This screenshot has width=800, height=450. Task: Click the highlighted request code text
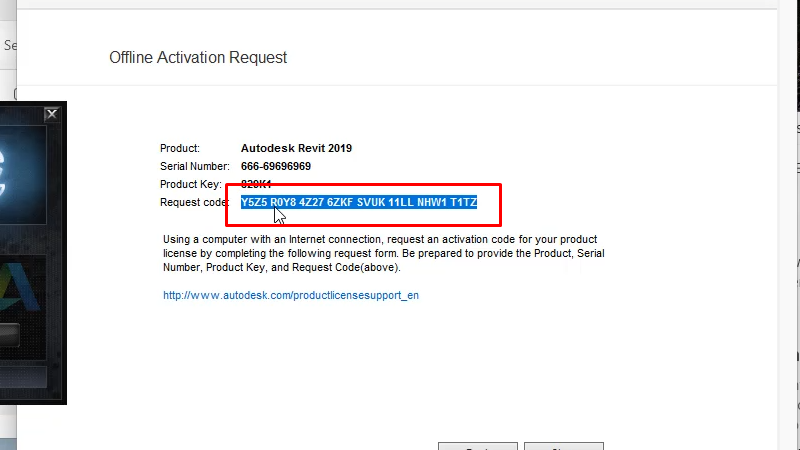[359, 202]
